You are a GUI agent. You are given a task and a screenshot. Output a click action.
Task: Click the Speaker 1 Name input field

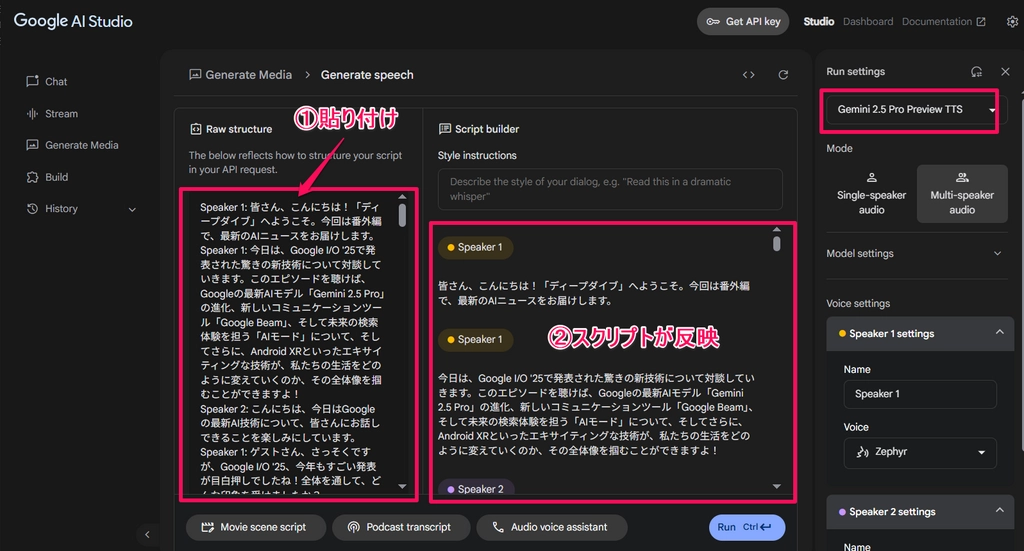click(920, 394)
